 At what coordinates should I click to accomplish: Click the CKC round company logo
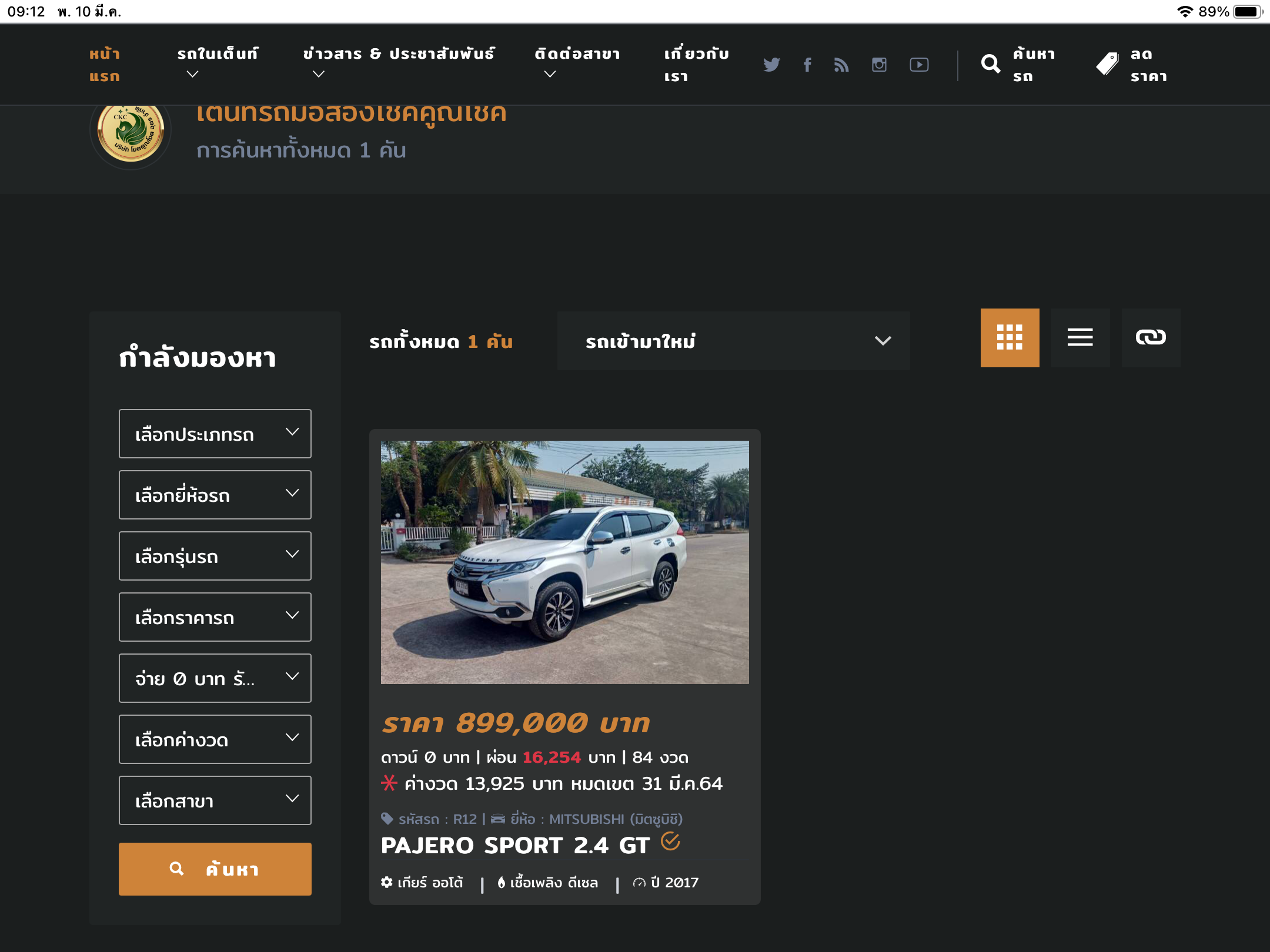click(131, 132)
